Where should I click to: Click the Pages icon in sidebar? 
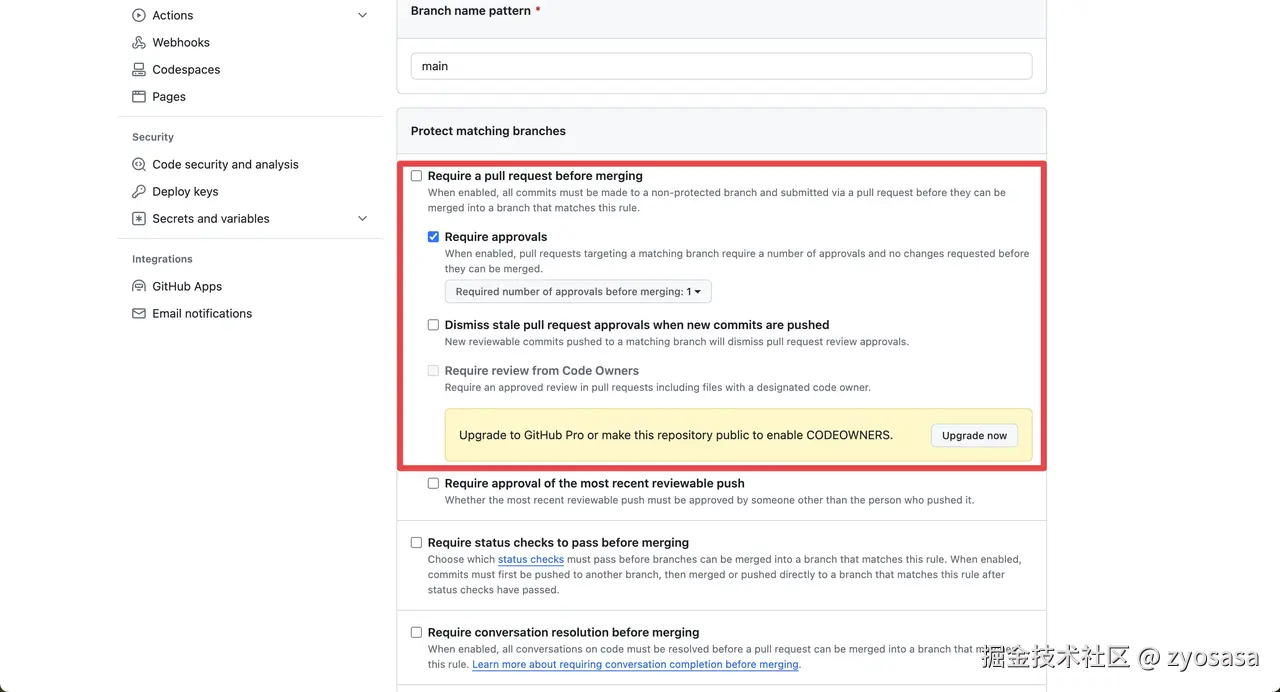pos(139,97)
